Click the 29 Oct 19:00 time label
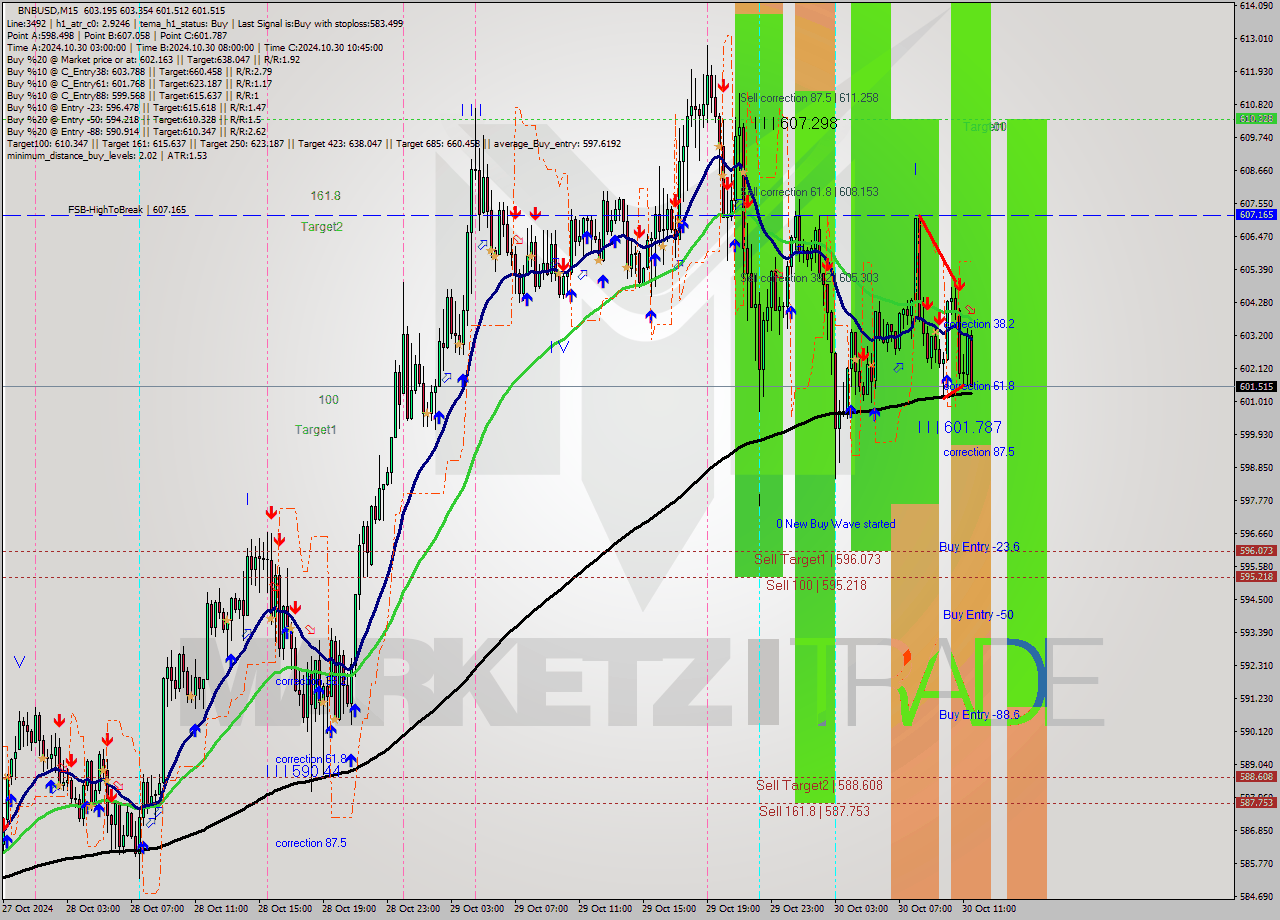This screenshot has height=920, width=1280. [732, 909]
